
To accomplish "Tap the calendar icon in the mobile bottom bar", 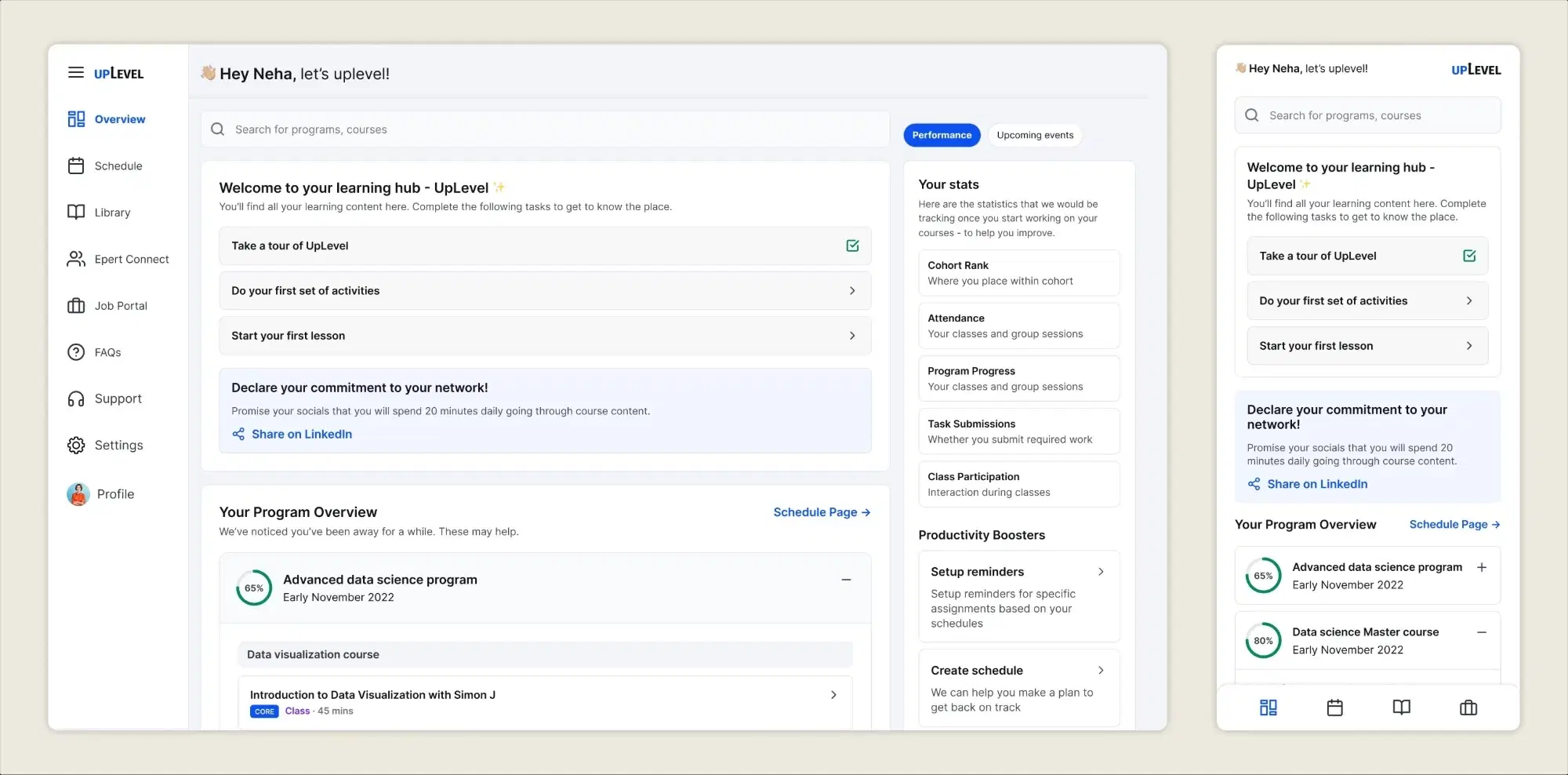I will tap(1335, 708).
